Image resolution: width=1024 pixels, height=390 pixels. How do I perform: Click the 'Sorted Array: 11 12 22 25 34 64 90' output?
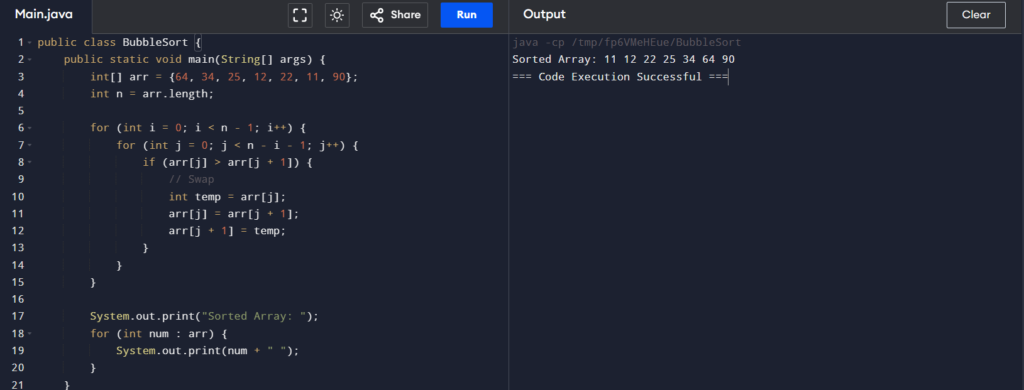pos(624,59)
